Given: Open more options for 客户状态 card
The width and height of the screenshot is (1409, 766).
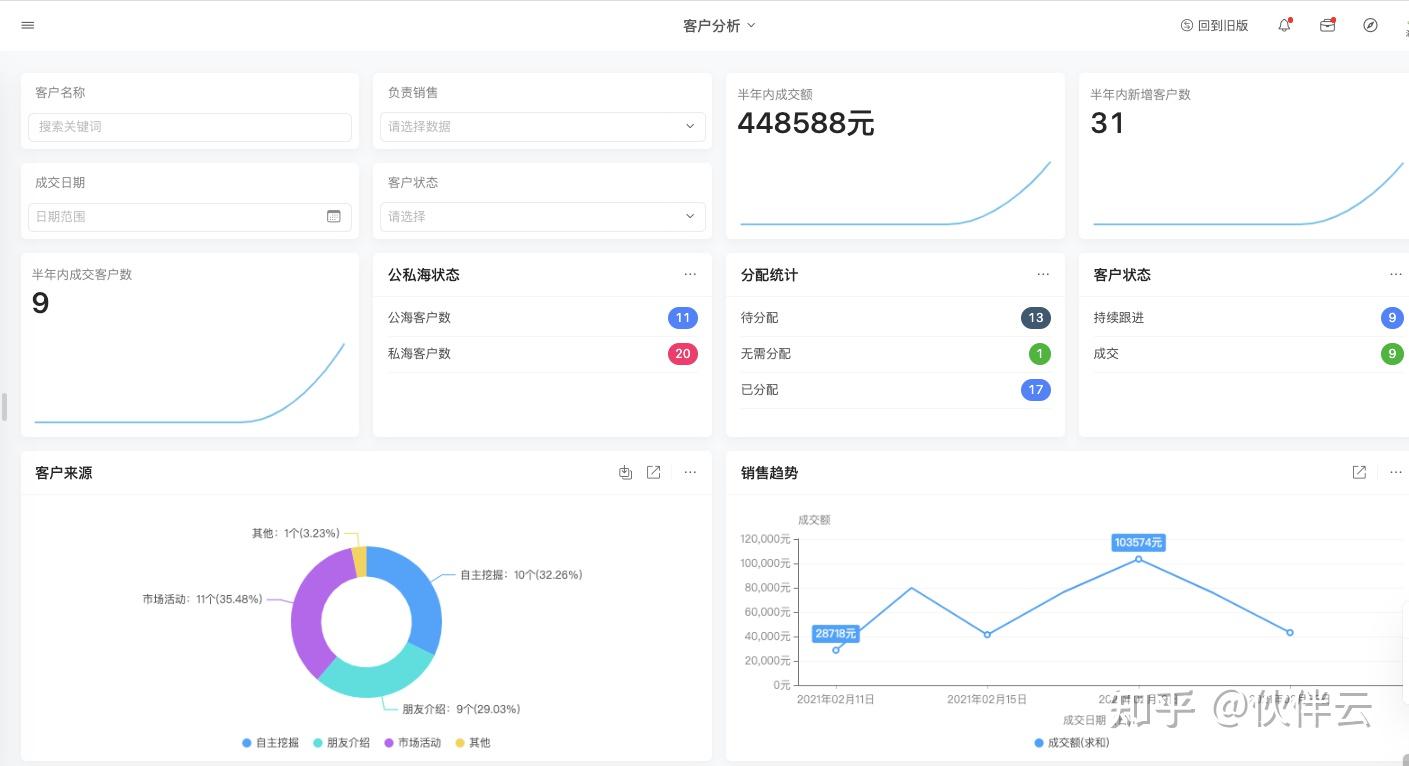Looking at the screenshot, I should pyautogui.click(x=1396, y=274).
